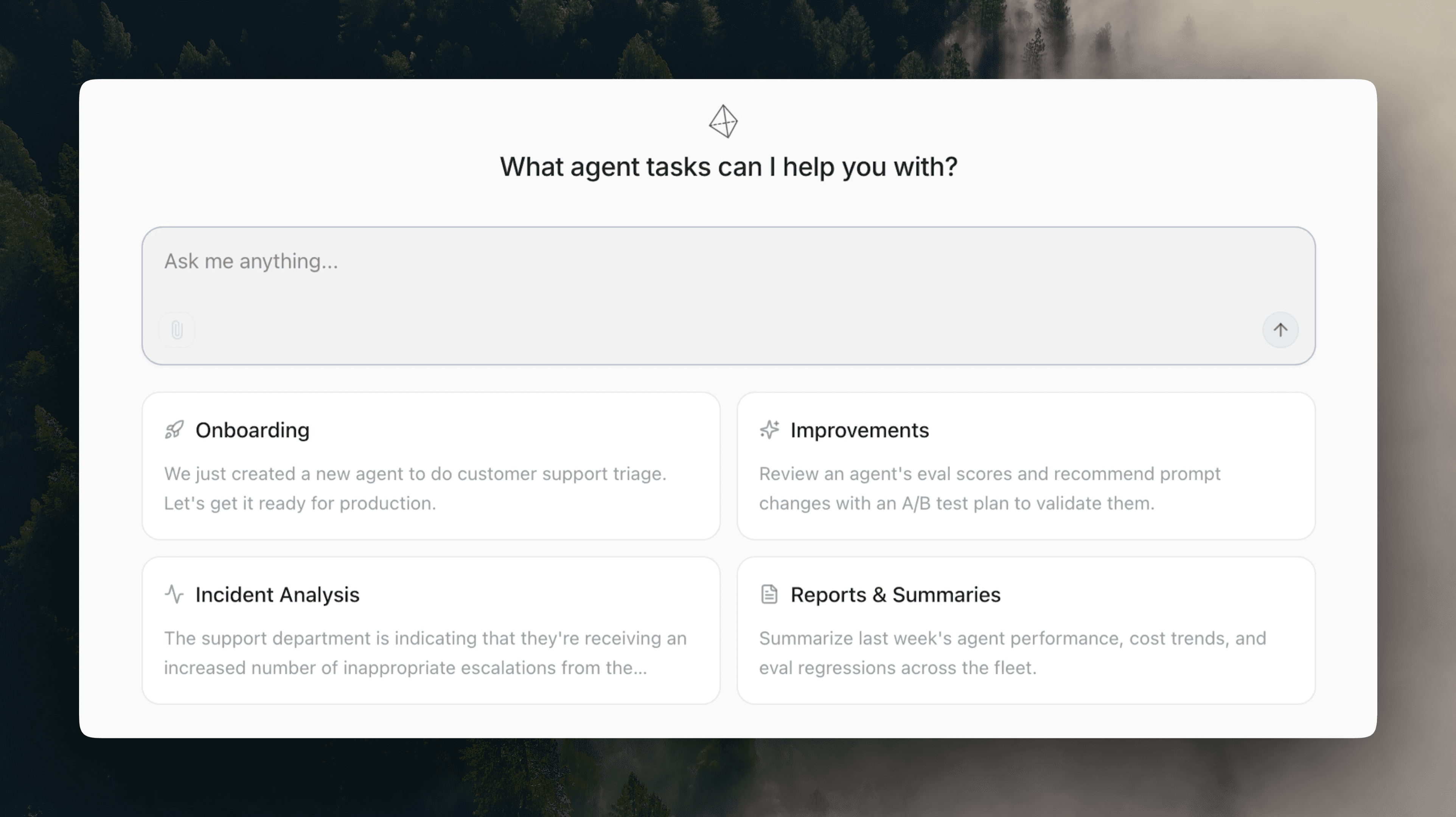The height and width of the screenshot is (817, 1456).
Task: Open the Reports & Summaries card title
Action: click(x=895, y=595)
